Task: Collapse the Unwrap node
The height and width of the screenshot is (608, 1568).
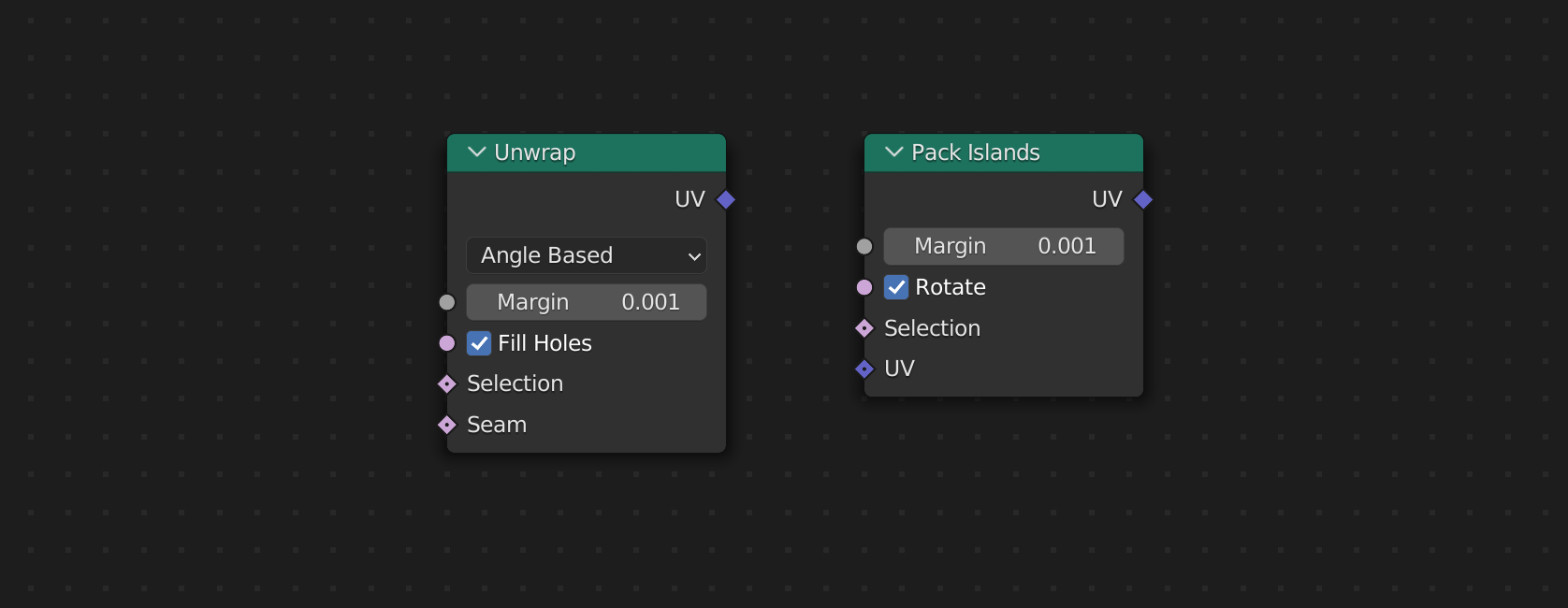Action: [x=476, y=152]
